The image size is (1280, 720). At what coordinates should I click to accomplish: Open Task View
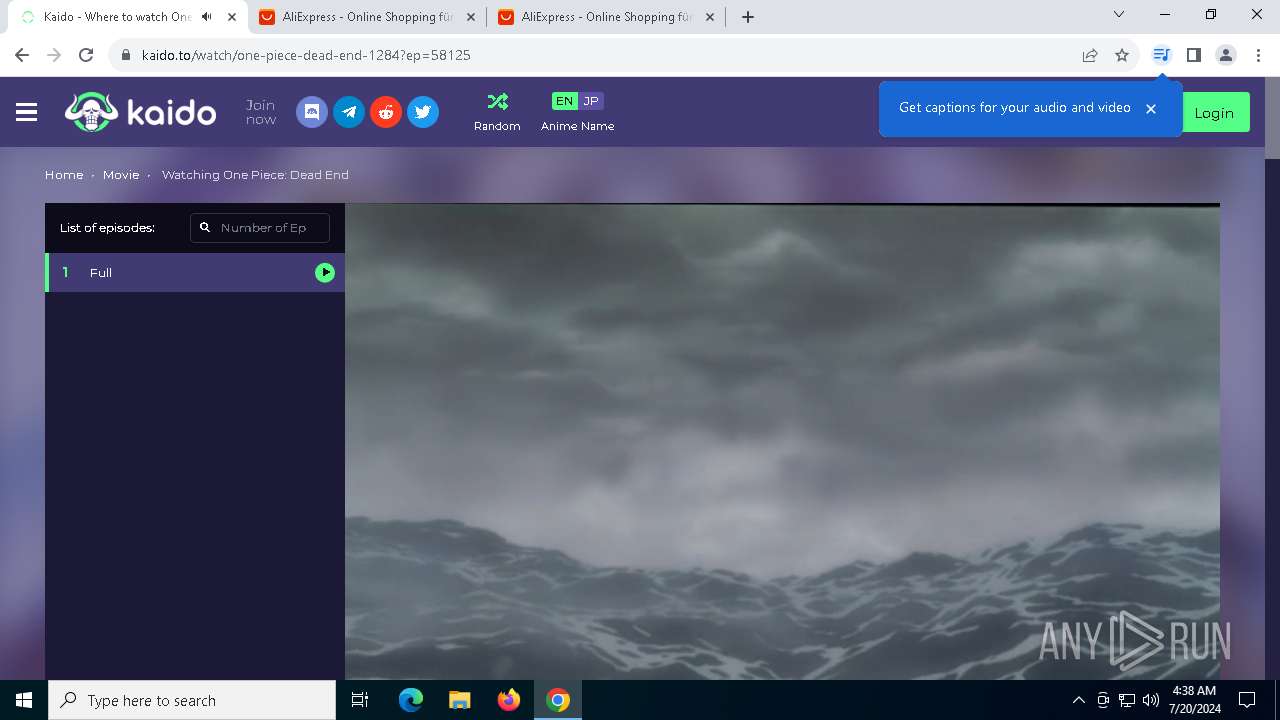pyautogui.click(x=360, y=700)
